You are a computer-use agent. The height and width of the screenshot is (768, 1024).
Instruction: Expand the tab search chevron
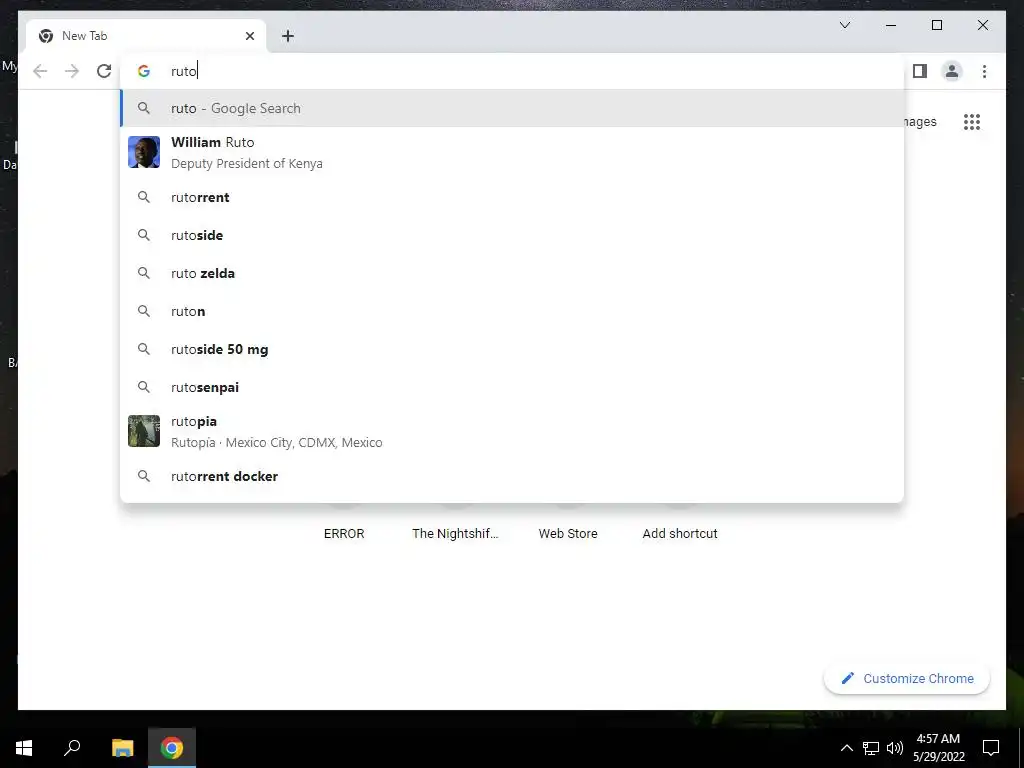[x=844, y=25]
